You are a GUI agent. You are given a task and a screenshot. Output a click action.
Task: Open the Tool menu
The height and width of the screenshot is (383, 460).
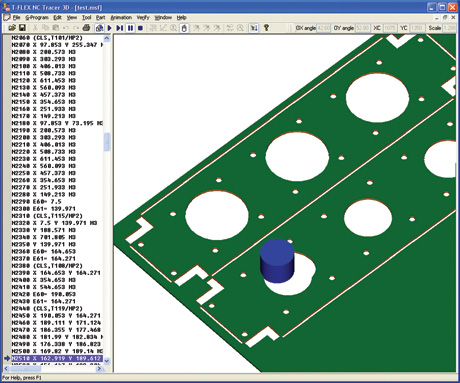(87, 17)
